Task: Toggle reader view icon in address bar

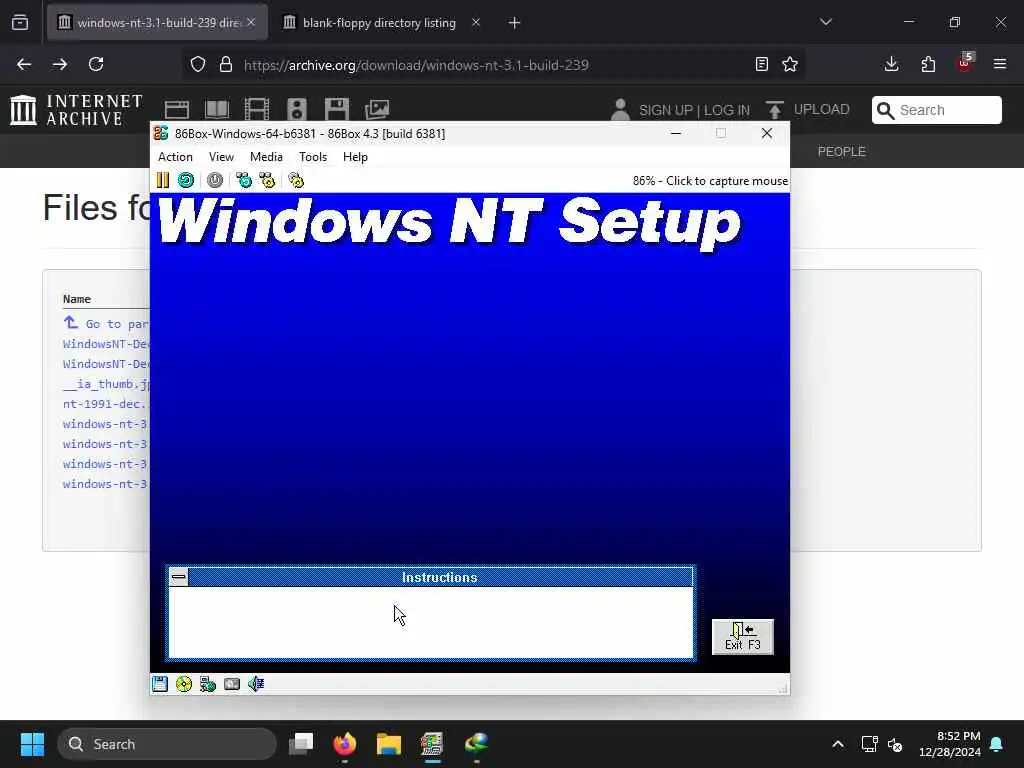Action: point(761,64)
